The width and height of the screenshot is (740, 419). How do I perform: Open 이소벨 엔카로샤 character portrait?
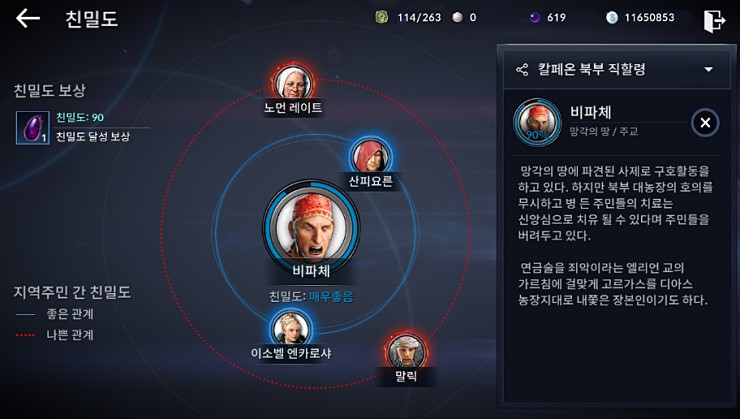[291, 328]
